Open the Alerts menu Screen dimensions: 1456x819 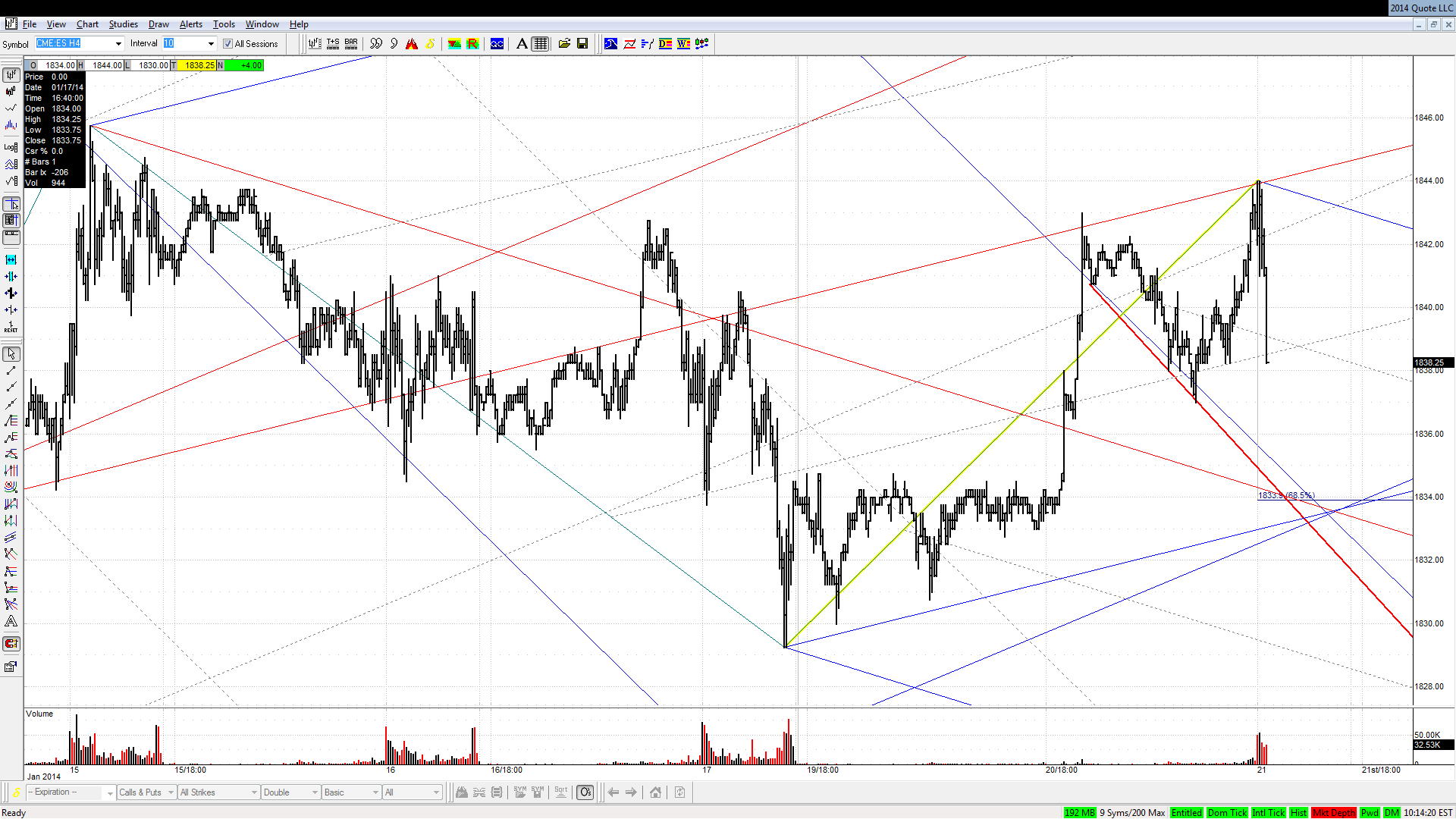coord(190,24)
